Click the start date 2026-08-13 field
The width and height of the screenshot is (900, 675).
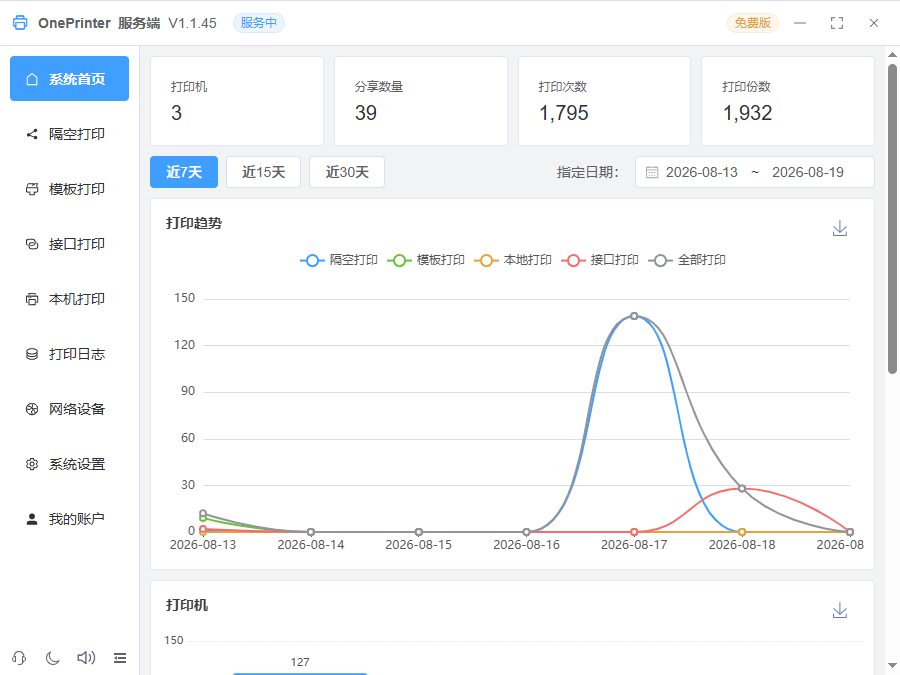point(701,172)
